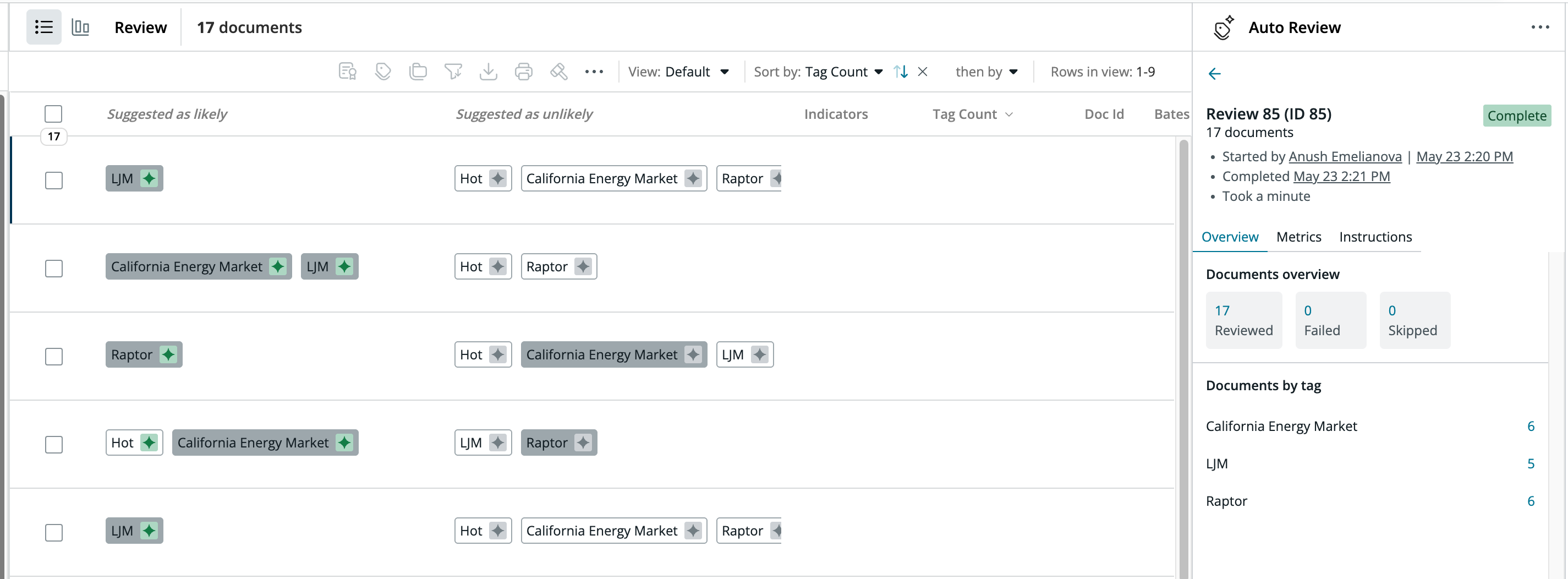The height and width of the screenshot is (579, 1568).
Task: Click the tag icon in toolbar
Action: (383, 72)
